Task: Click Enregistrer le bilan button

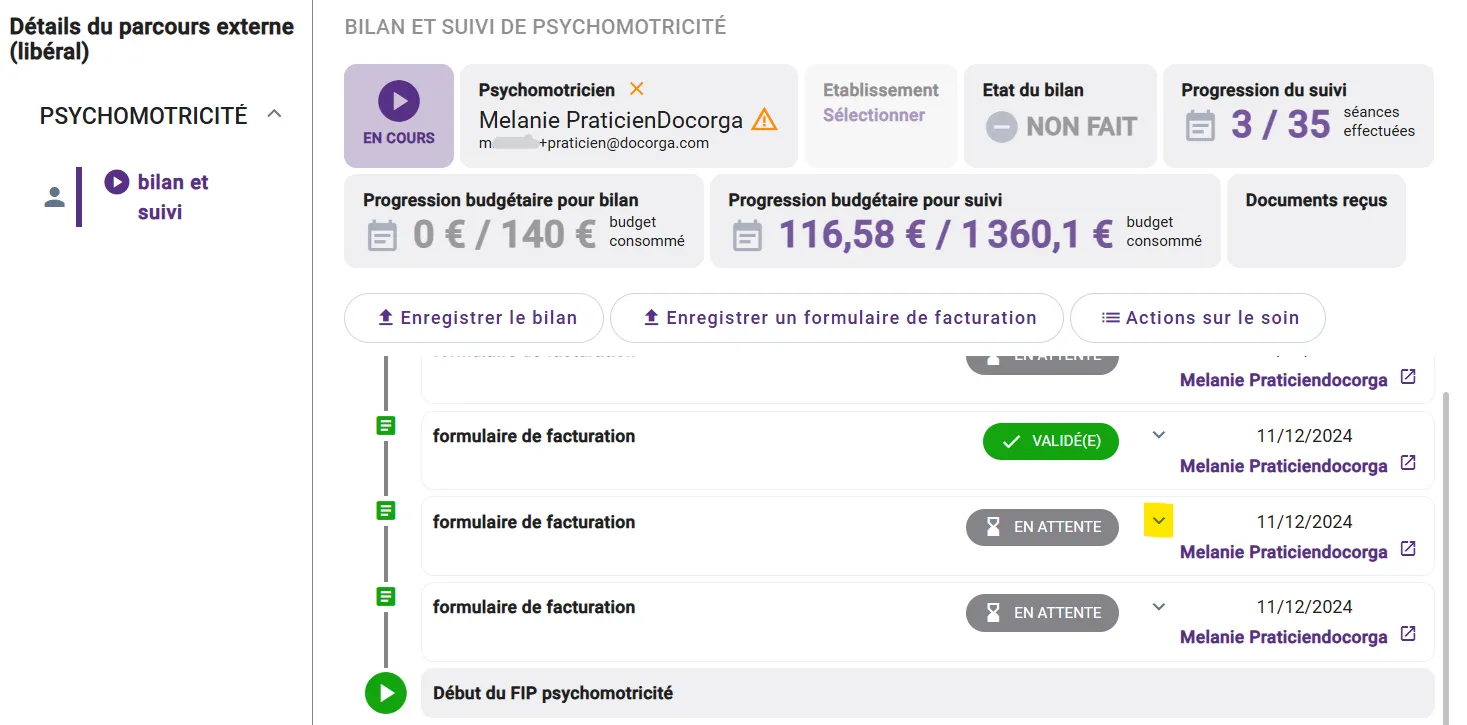Action: tap(474, 318)
